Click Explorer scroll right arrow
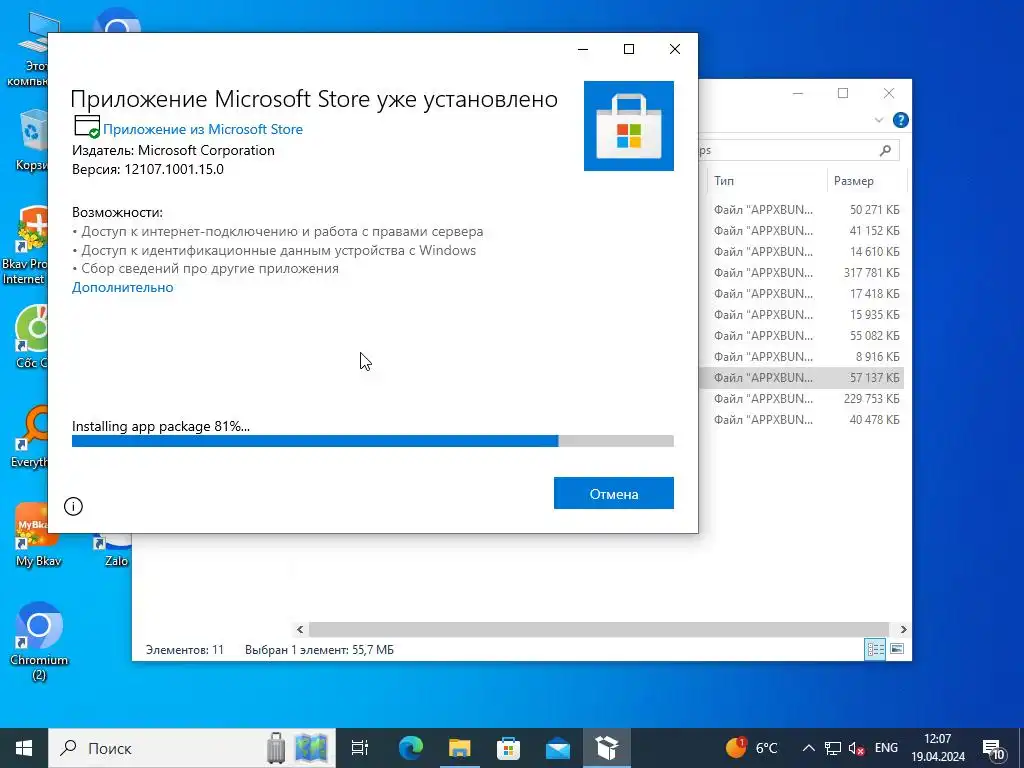The height and width of the screenshot is (768, 1024). click(903, 630)
